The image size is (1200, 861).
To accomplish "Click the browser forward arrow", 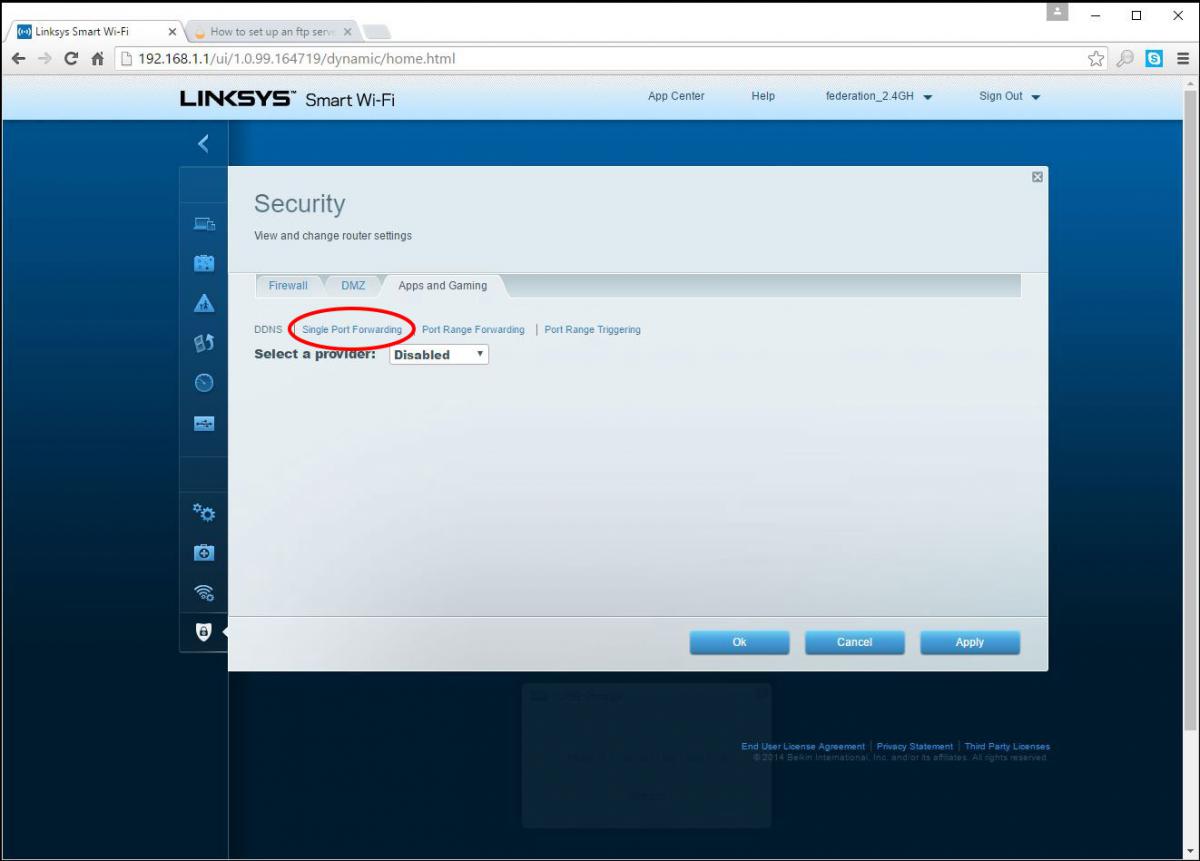I will click(x=45, y=59).
